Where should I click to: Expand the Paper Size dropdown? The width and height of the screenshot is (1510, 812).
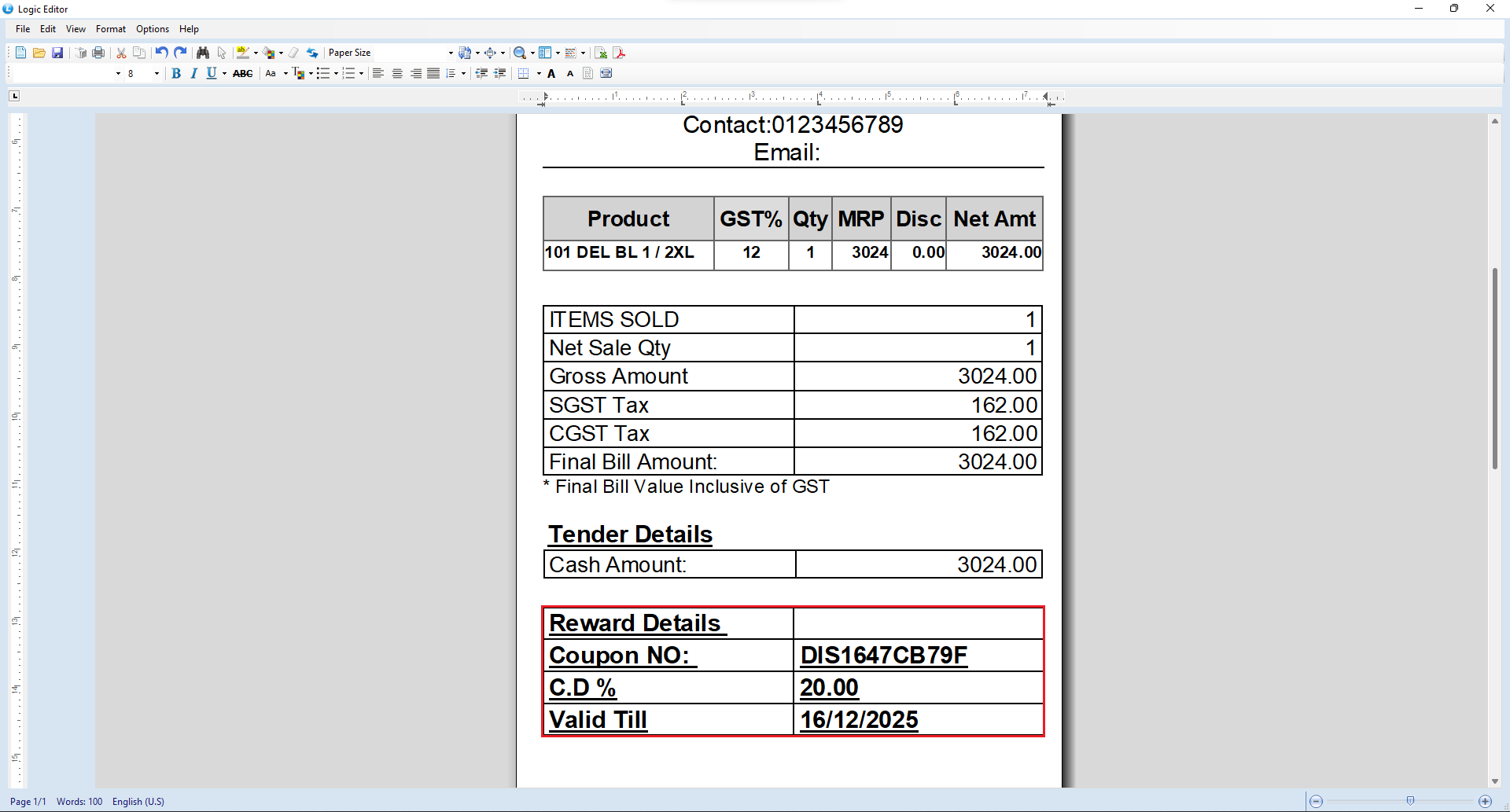point(450,53)
